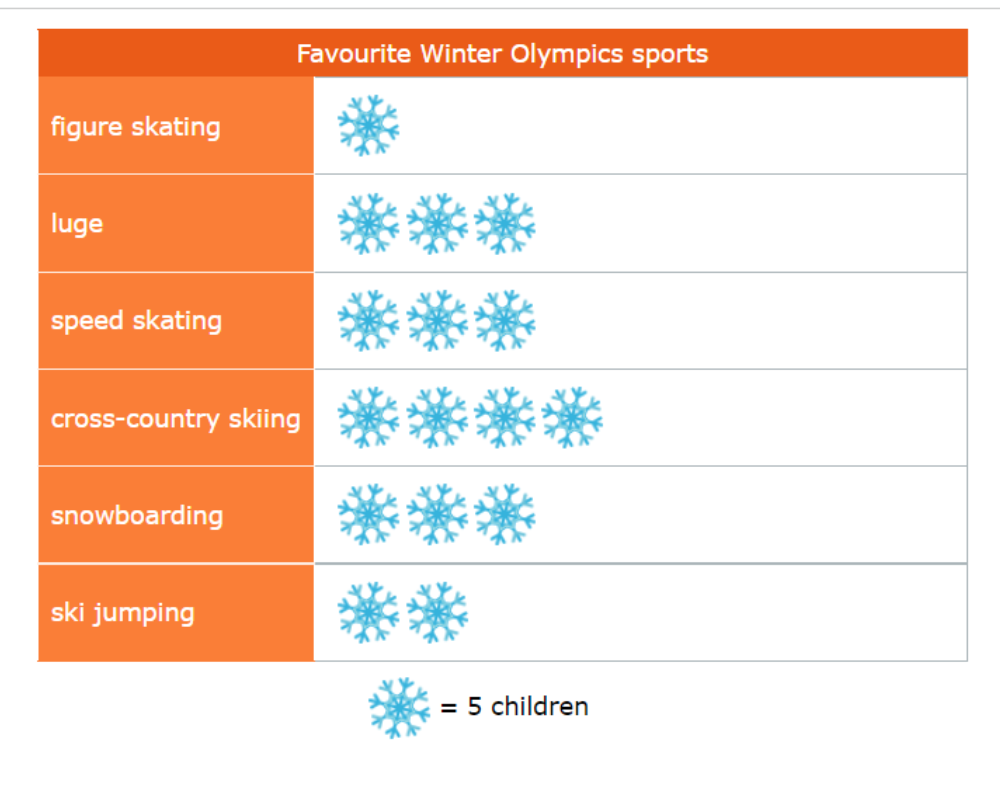
Task: Click the '= 5 children' key text
Action: point(514,707)
